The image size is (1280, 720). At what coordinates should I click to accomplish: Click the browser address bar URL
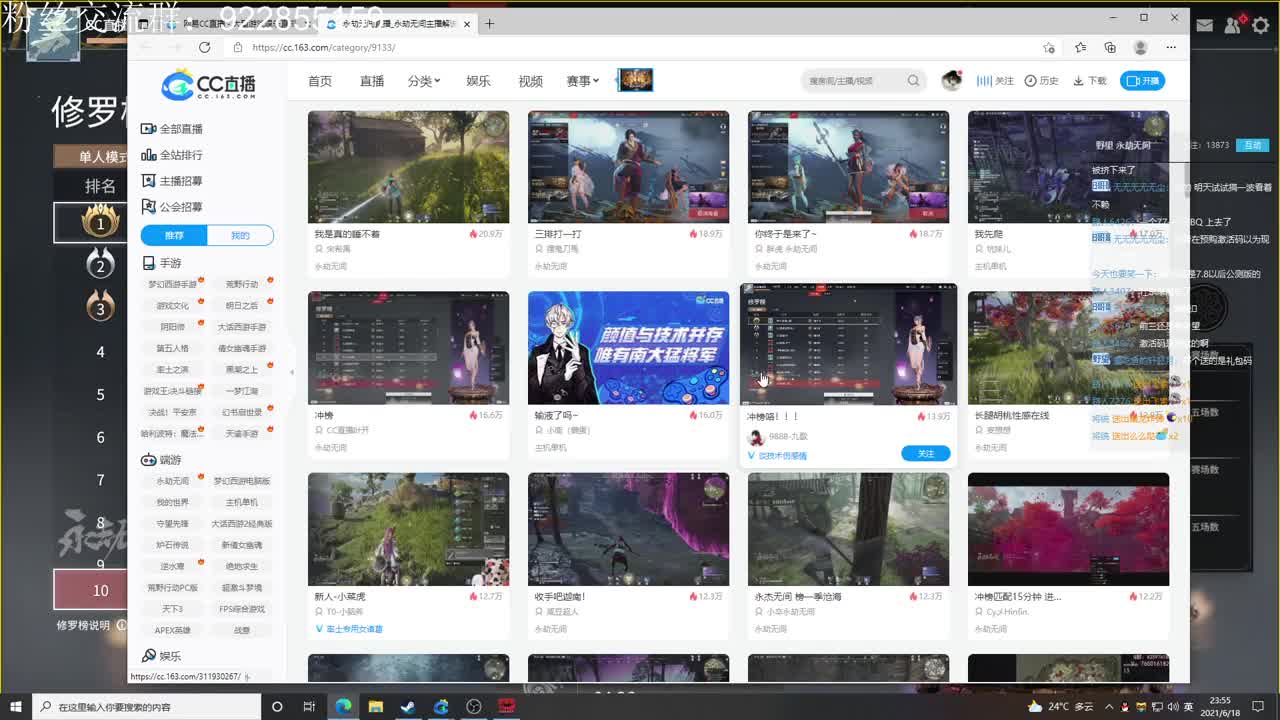click(x=324, y=47)
